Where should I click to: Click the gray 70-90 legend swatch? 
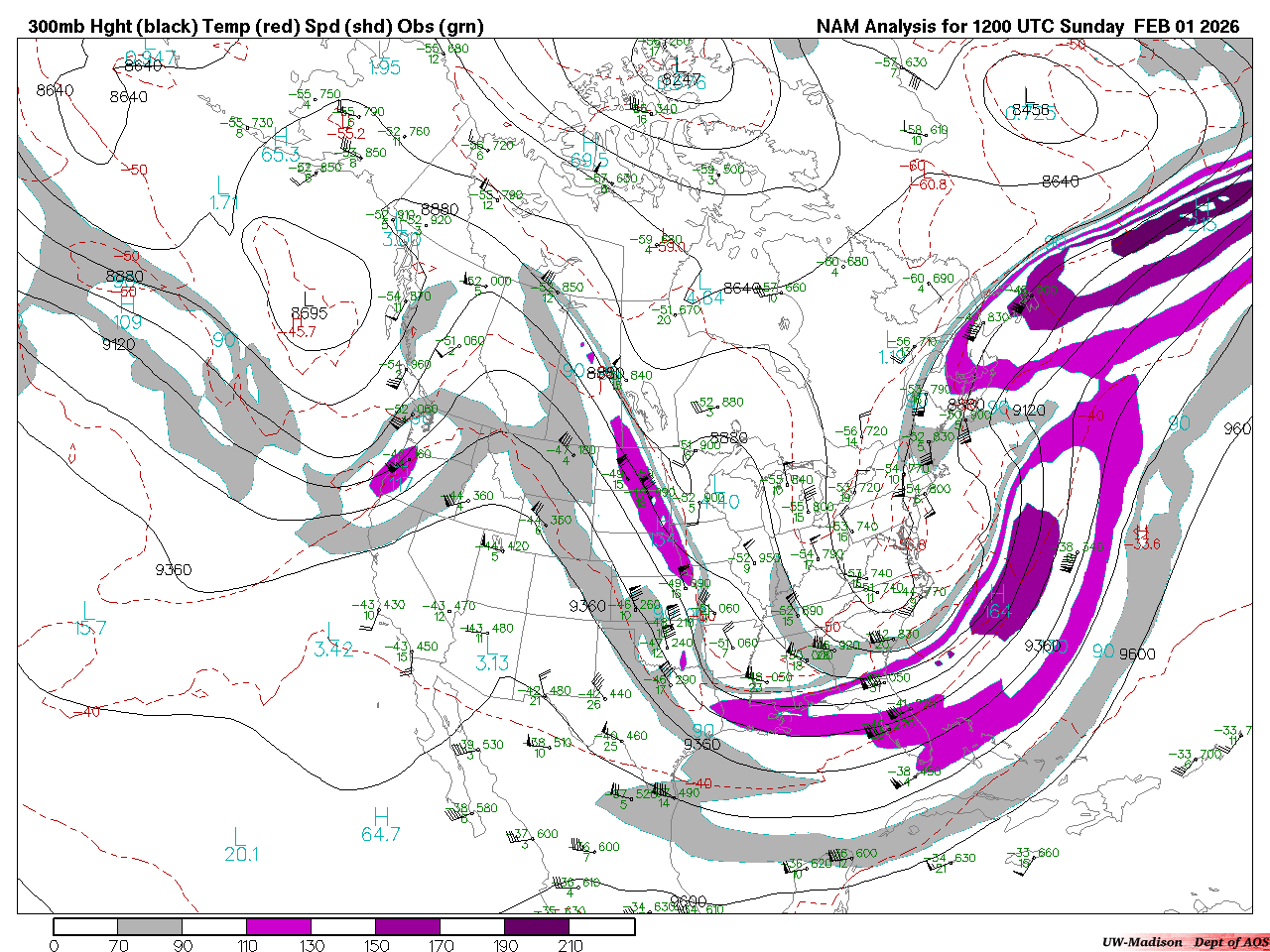(150, 926)
